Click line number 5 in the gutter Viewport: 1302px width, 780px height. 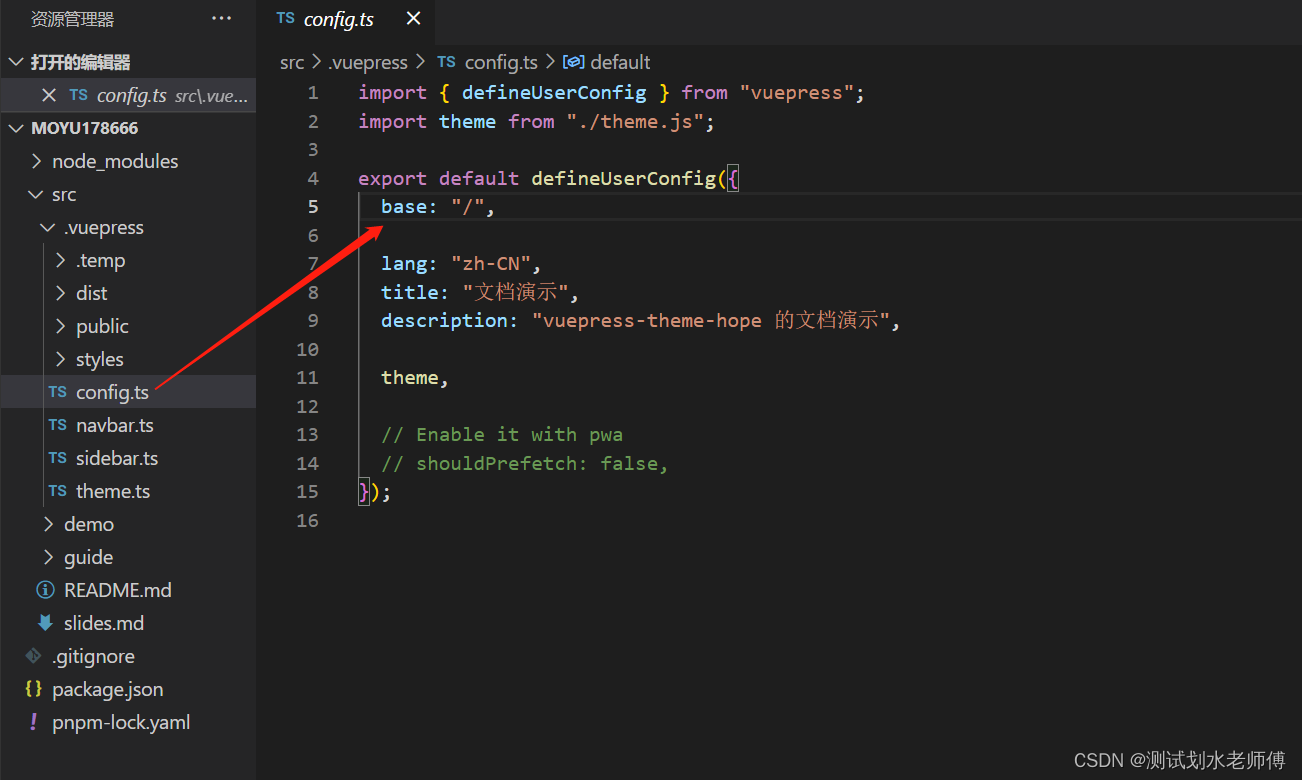(313, 207)
